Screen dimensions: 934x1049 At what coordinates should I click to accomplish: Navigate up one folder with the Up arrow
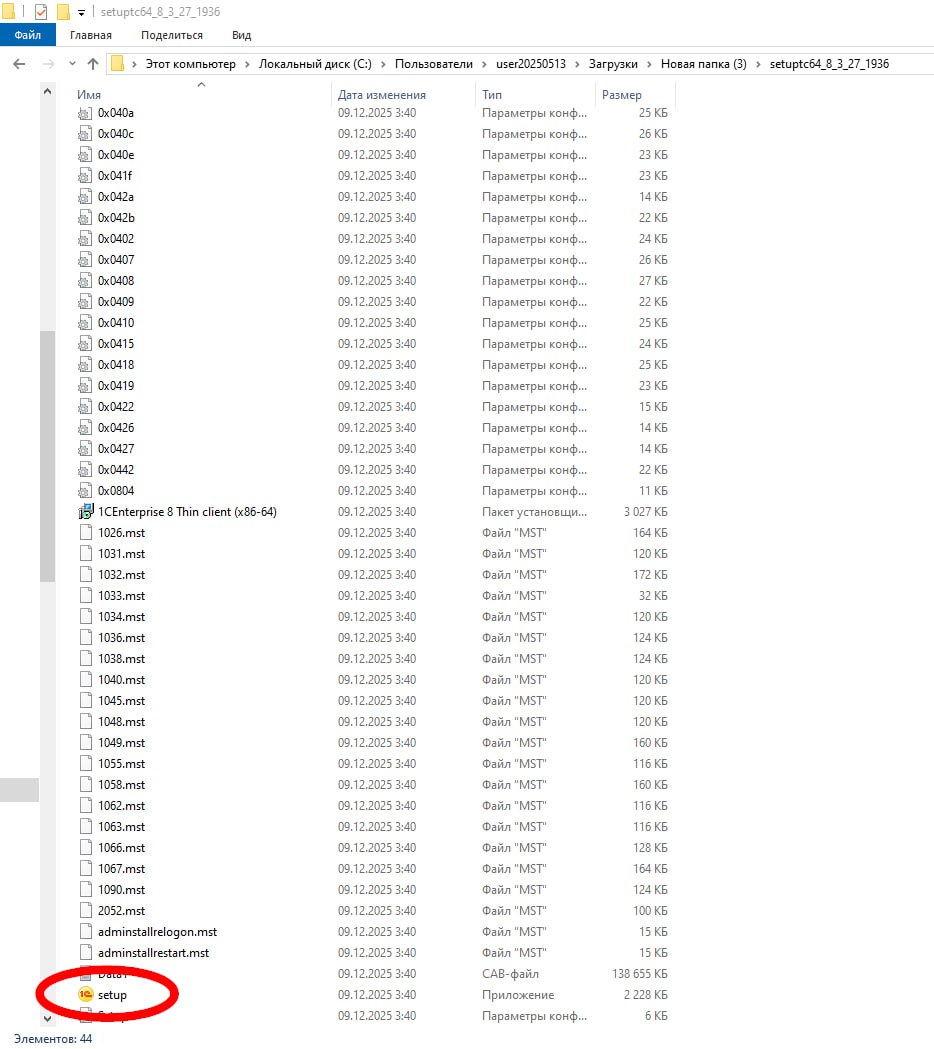pyautogui.click(x=93, y=64)
